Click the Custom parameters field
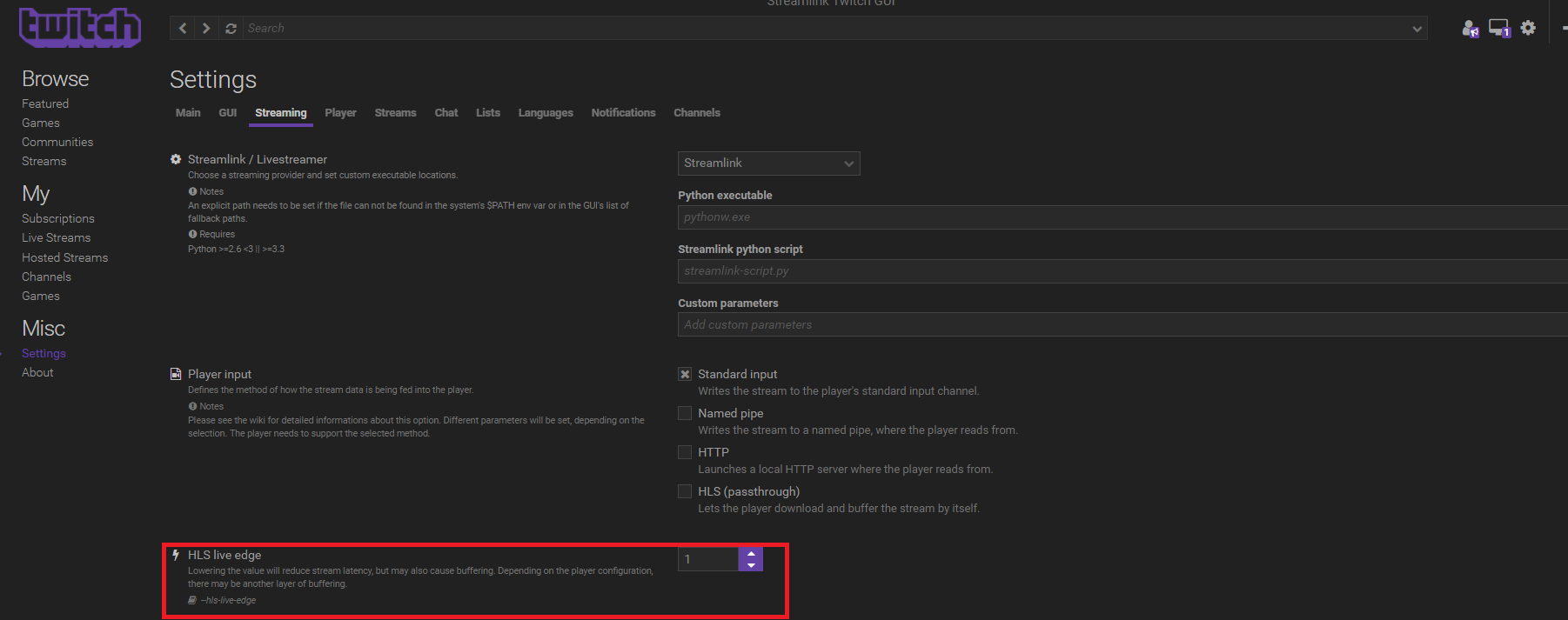1568x620 pixels. pos(1122,324)
